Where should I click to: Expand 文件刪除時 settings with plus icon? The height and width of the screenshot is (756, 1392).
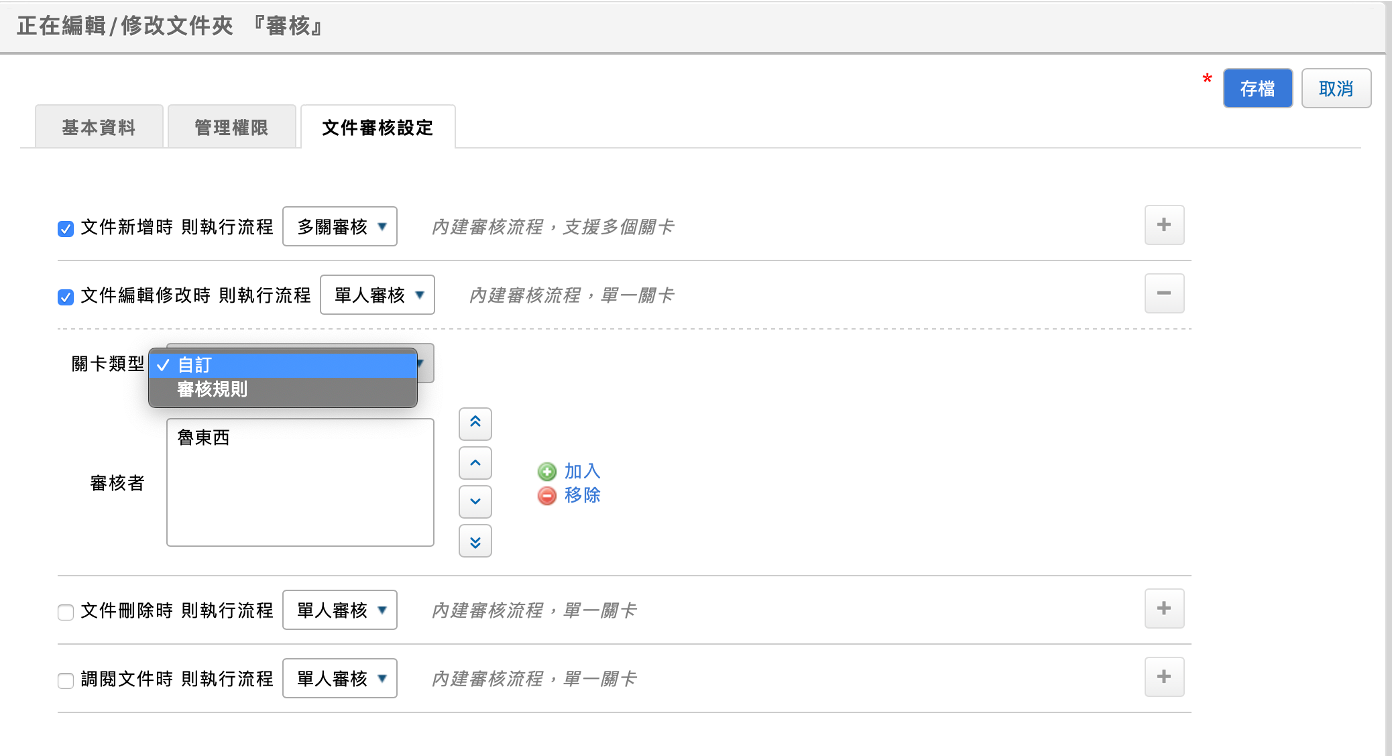tap(1164, 609)
